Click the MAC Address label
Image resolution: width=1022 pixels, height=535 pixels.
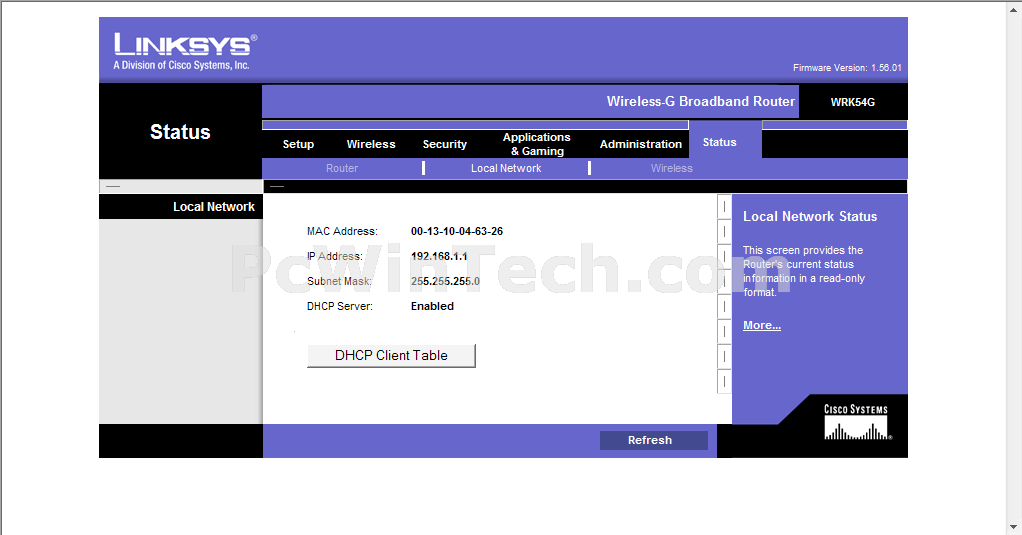tap(342, 231)
